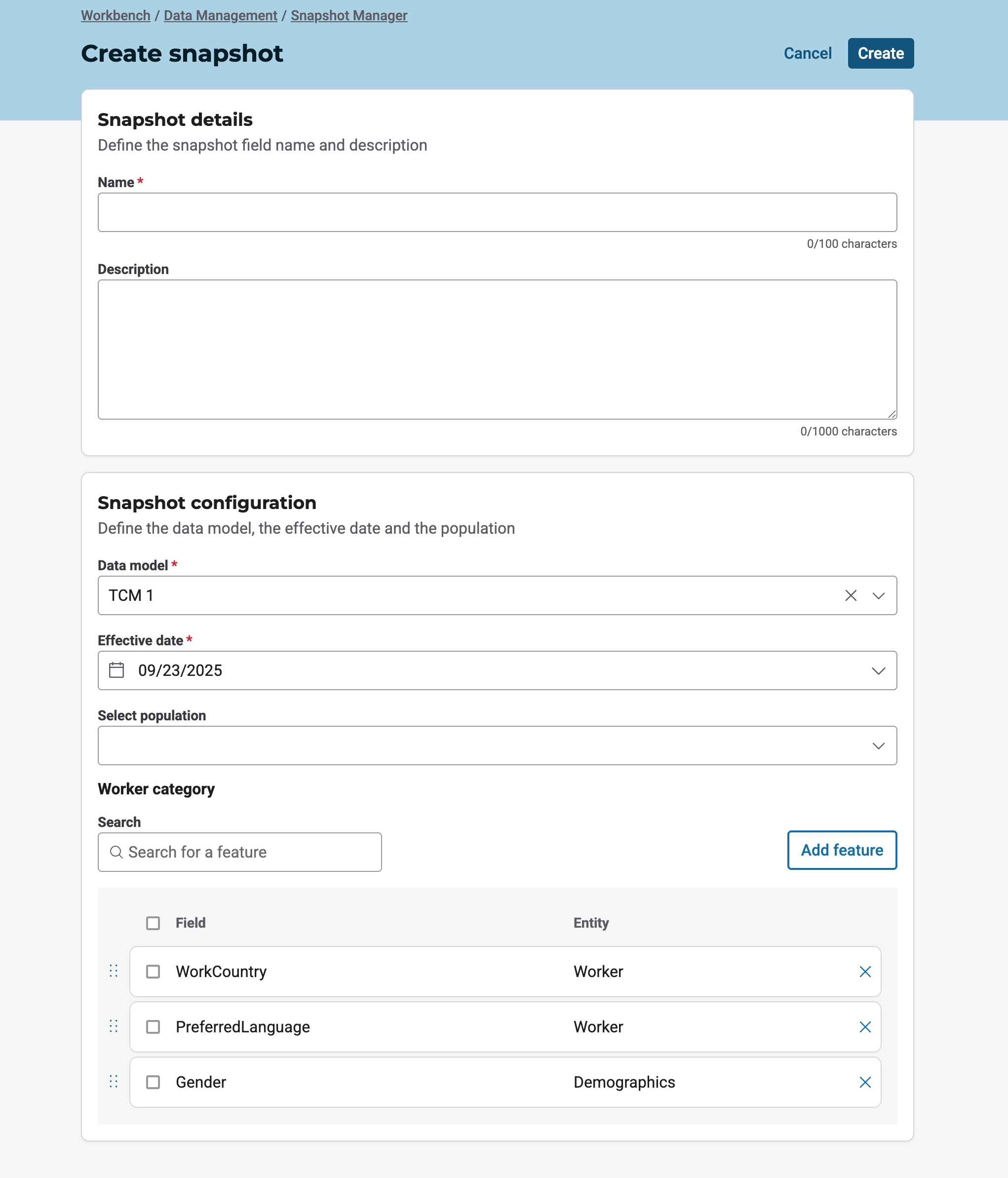1008x1178 pixels.
Task: Navigate to Snapshot Manager breadcrumb
Action: pos(349,15)
